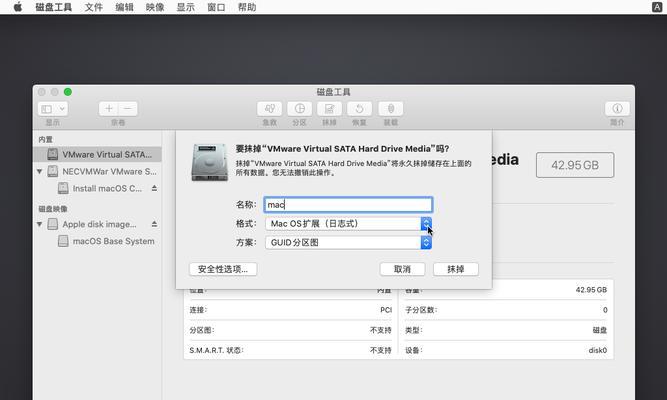Click the Partition (分区) toolbar icon
The height and width of the screenshot is (400, 667).
click(x=299, y=109)
